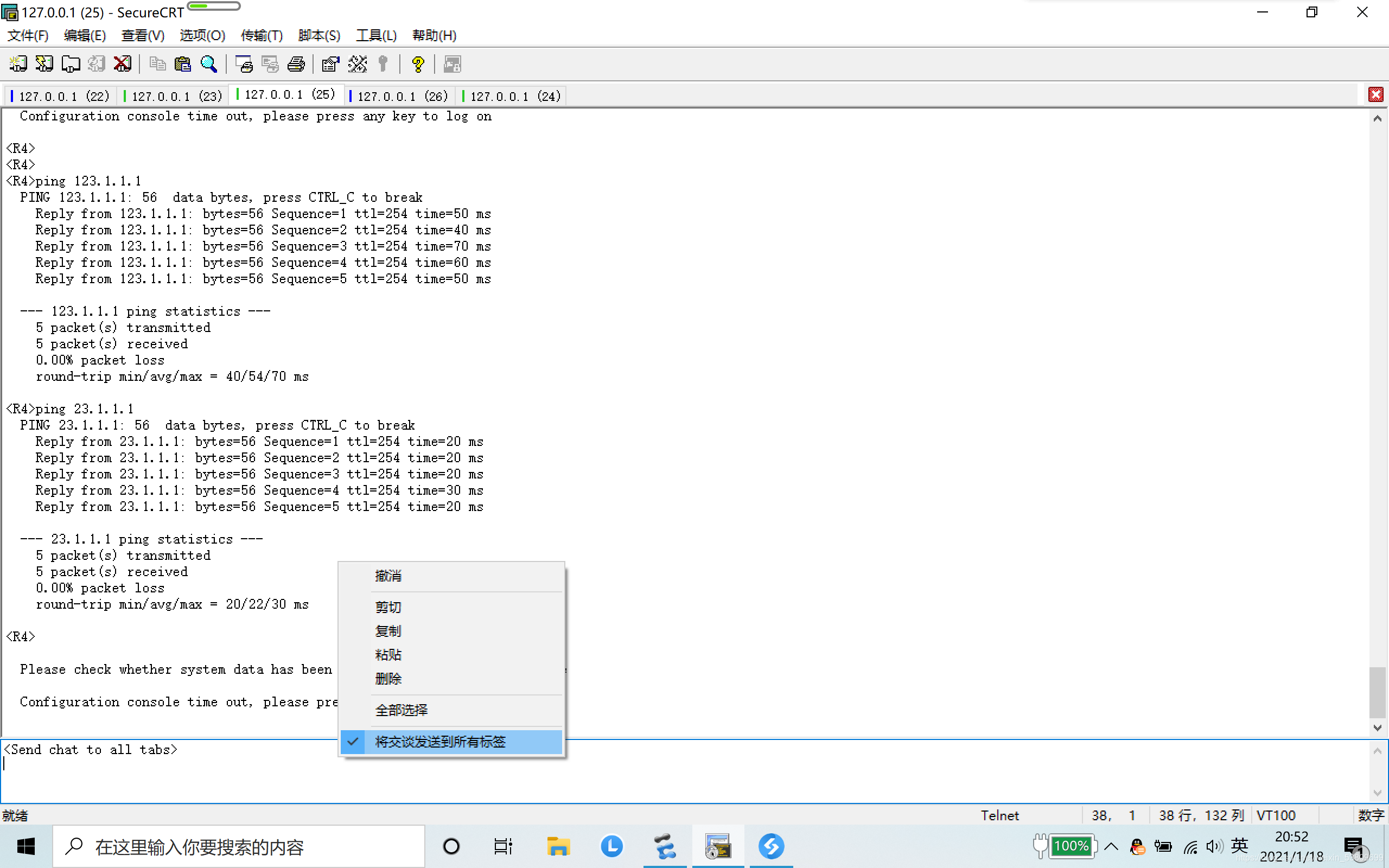Switch to tab 127.0.0.1 (22)
This screenshot has height=868, width=1389.
(x=60, y=96)
